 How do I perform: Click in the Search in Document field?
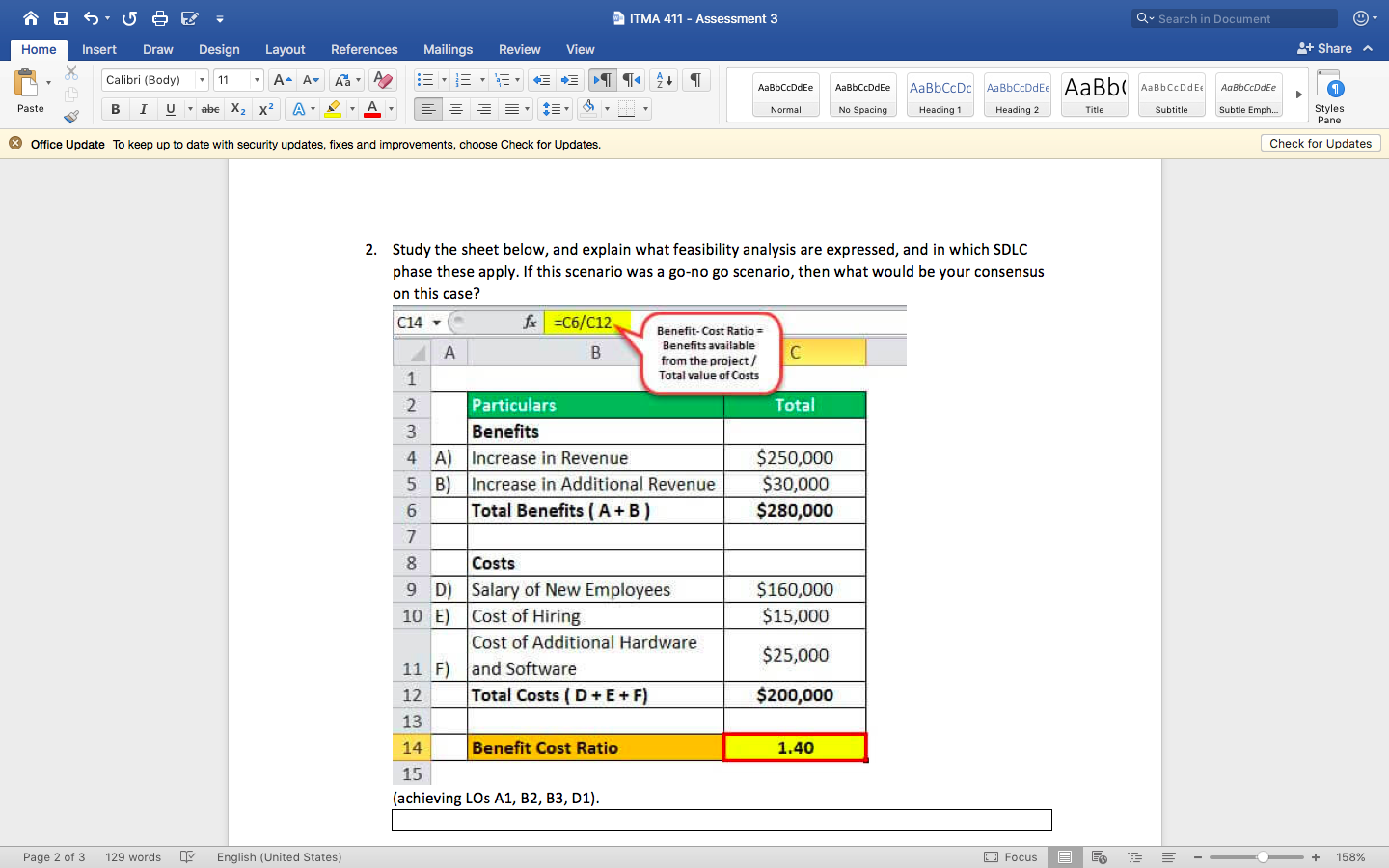tap(1235, 18)
